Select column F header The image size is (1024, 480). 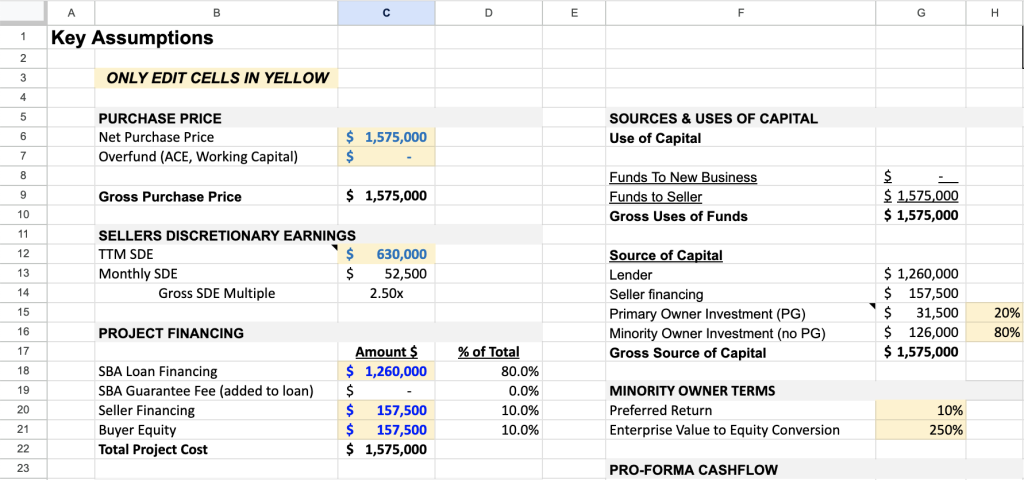pos(741,12)
